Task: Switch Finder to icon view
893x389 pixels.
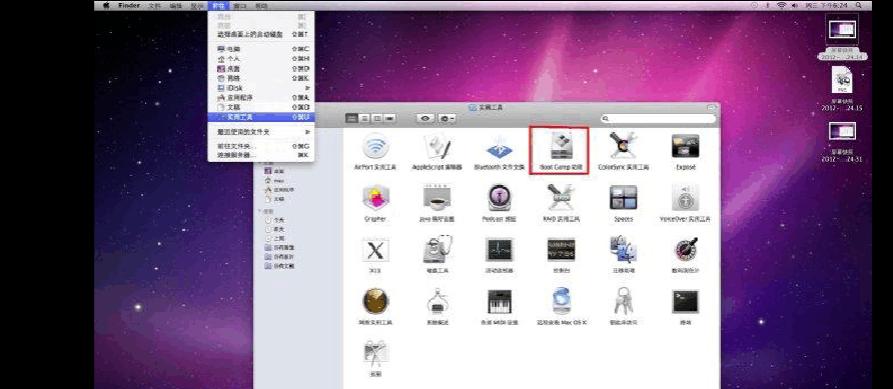Action: point(352,118)
